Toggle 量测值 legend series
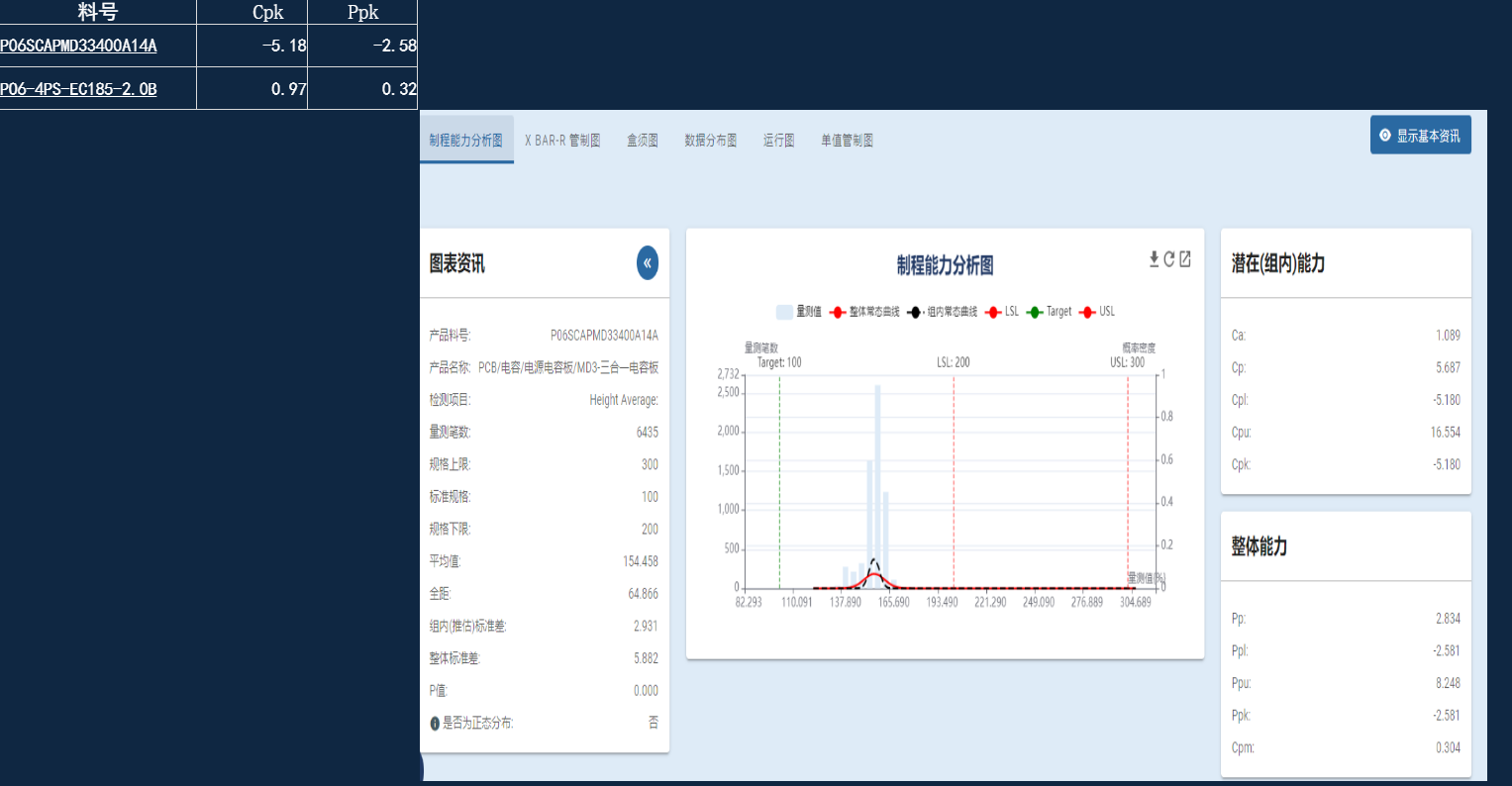The width and height of the screenshot is (1512, 786). 799,312
